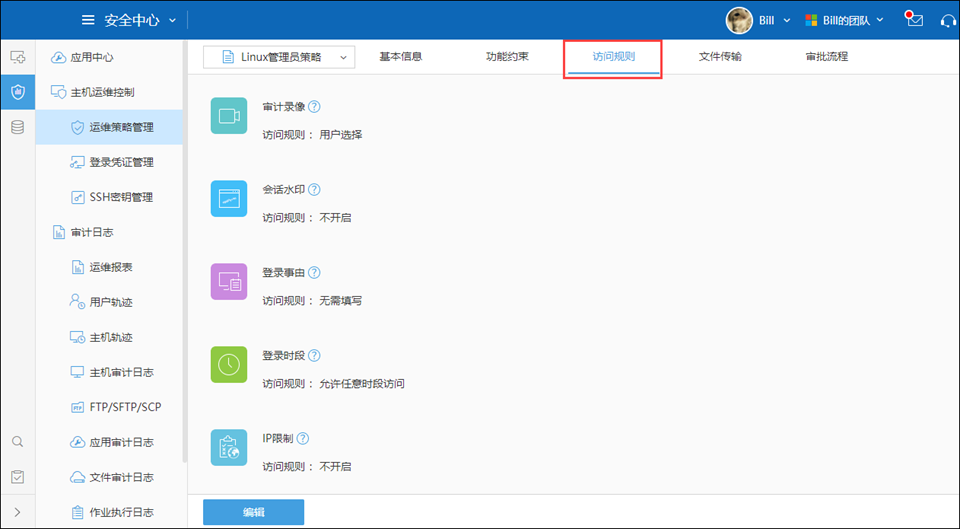The height and width of the screenshot is (529, 960).
Task: Click the sidebar vertical scrollbar
Action: (185, 251)
